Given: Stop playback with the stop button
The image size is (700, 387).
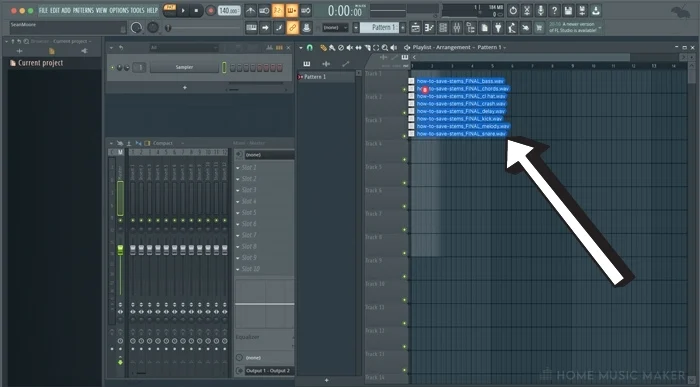Looking at the screenshot, I should pyautogui.click(x=196, y=10).
